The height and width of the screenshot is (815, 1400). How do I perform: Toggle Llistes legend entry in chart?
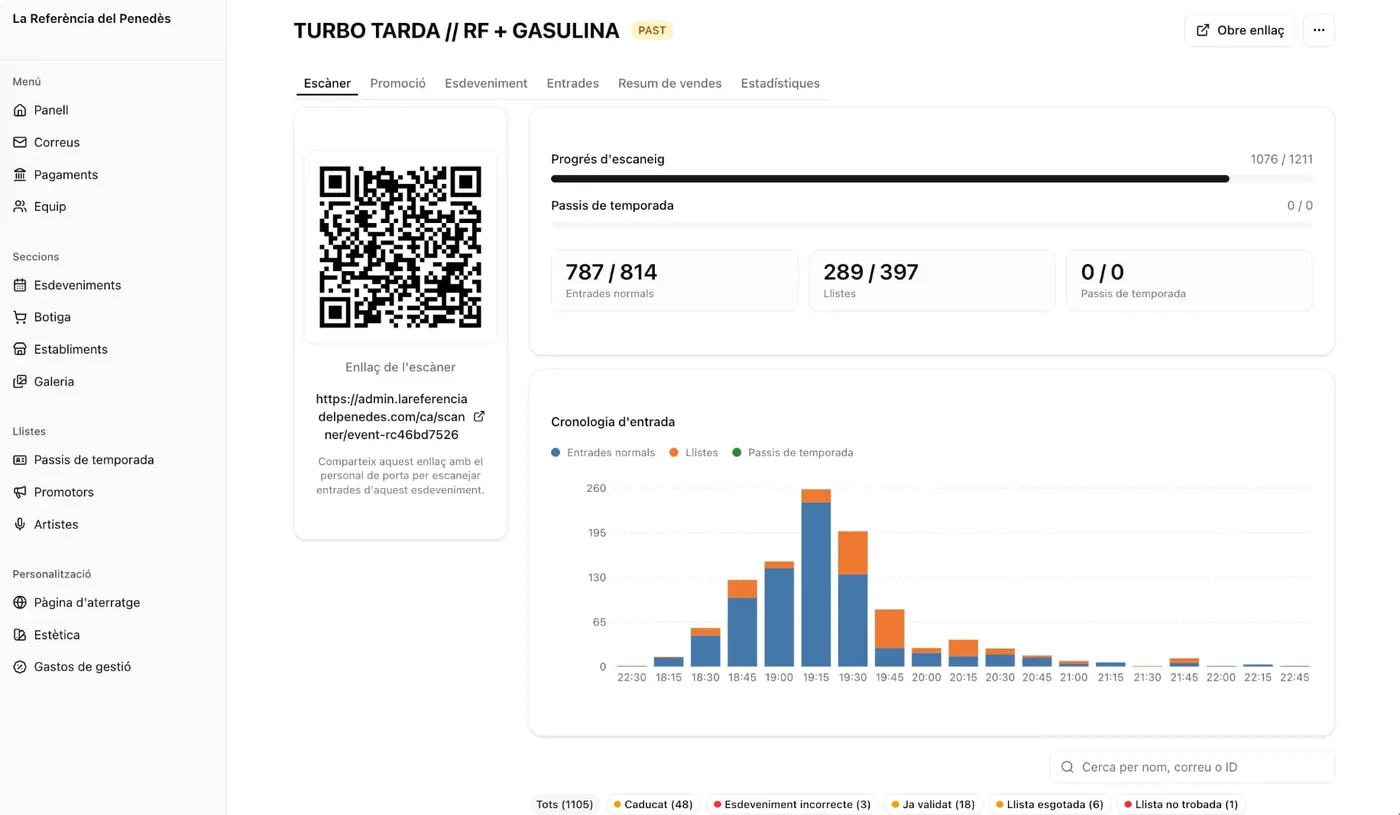pyautogui.click(x=694, y=453)
